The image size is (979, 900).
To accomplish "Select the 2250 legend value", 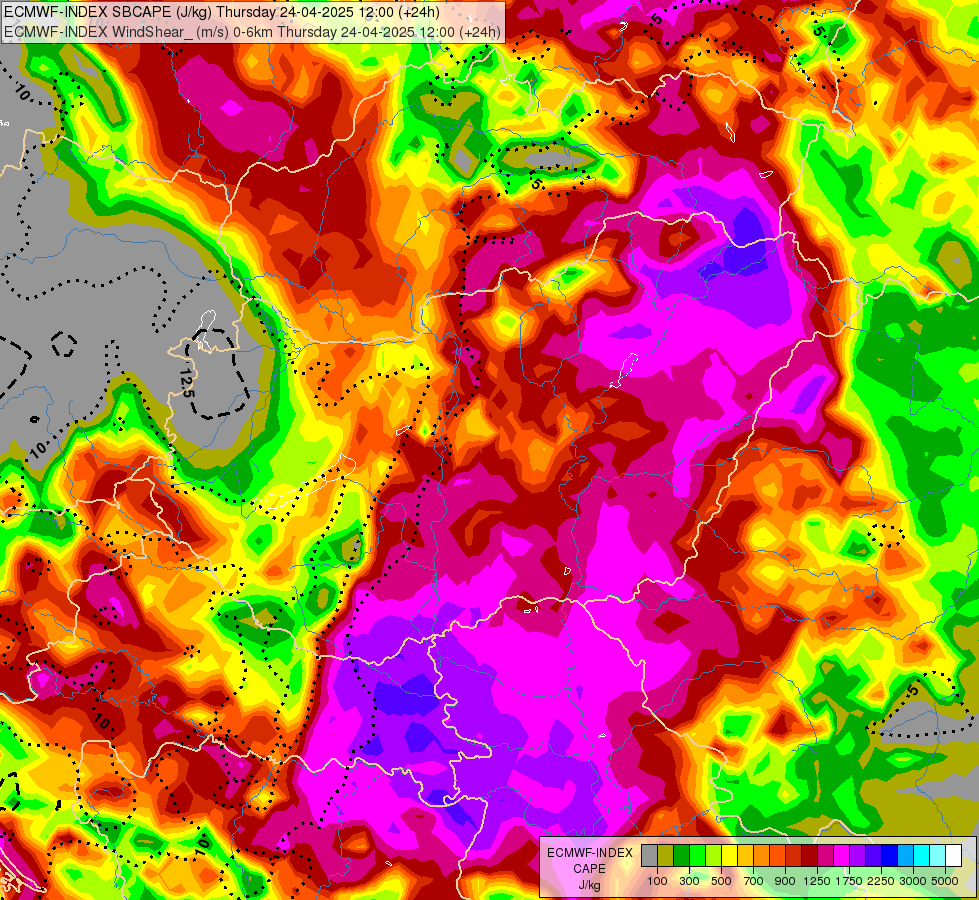I will [x=881, y=881].
